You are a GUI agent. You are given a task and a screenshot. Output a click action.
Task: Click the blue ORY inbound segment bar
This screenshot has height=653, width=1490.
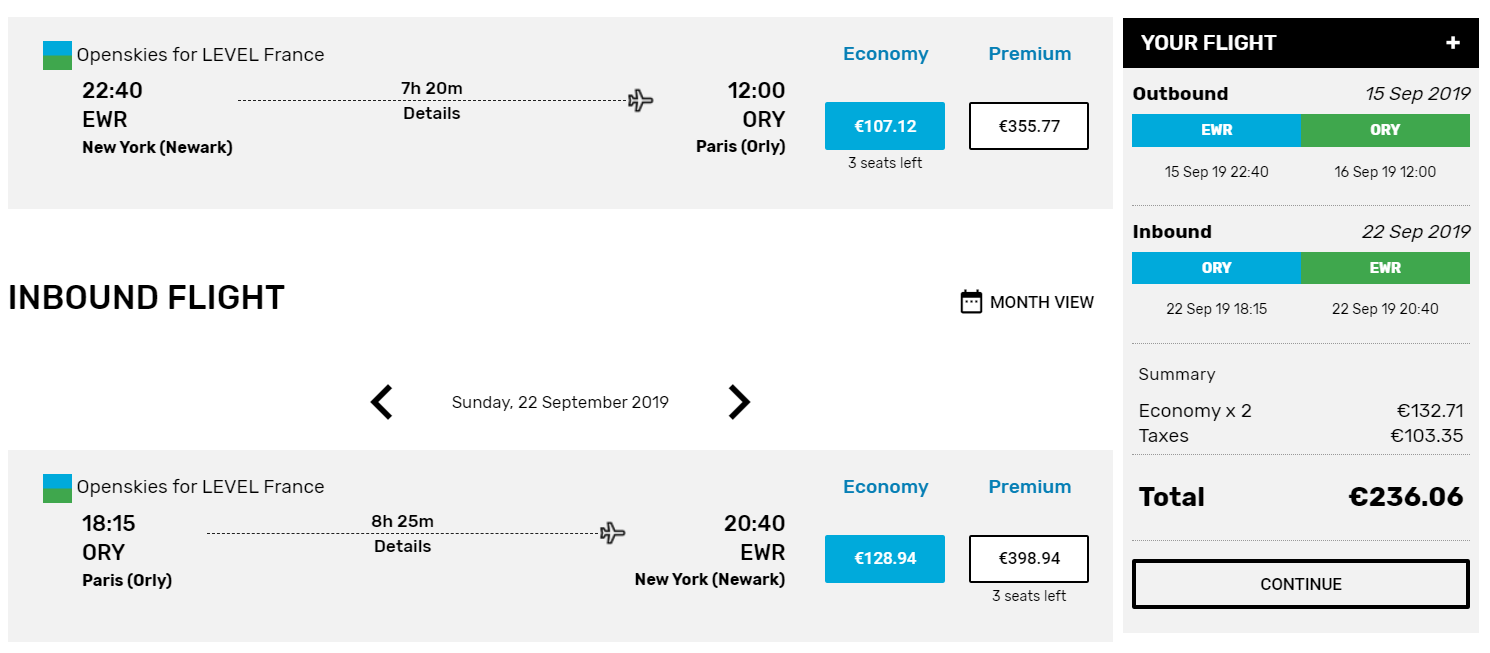click(x=1216, y=268)
